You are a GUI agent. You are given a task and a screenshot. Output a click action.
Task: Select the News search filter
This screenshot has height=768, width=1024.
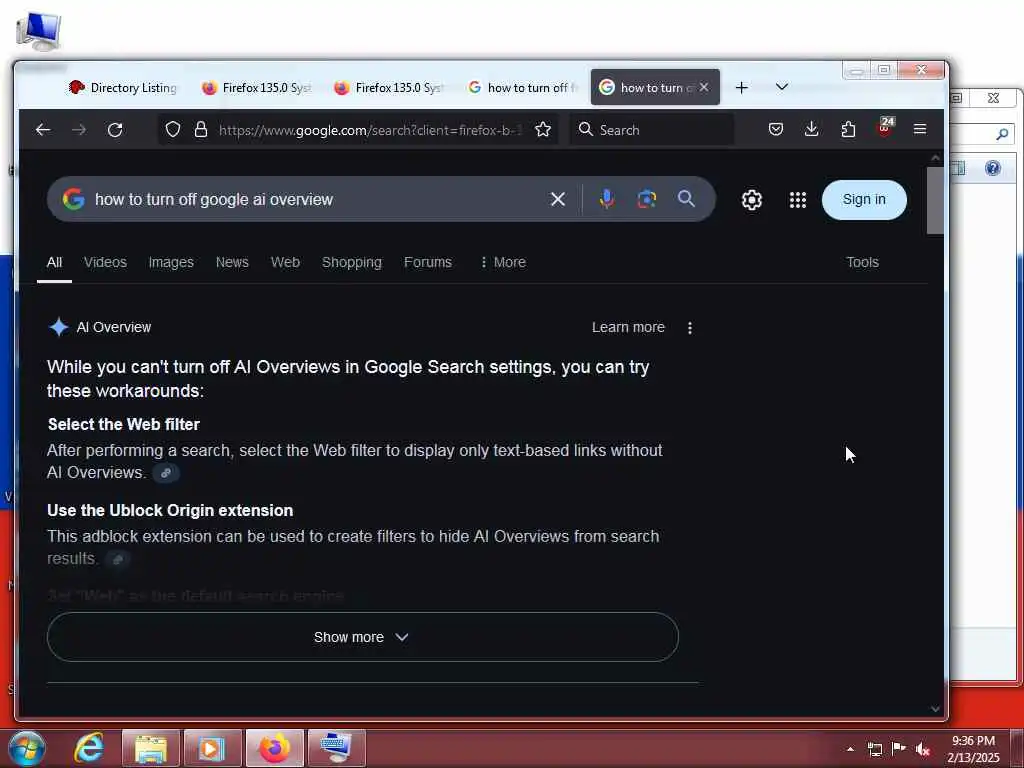point(232,263)
